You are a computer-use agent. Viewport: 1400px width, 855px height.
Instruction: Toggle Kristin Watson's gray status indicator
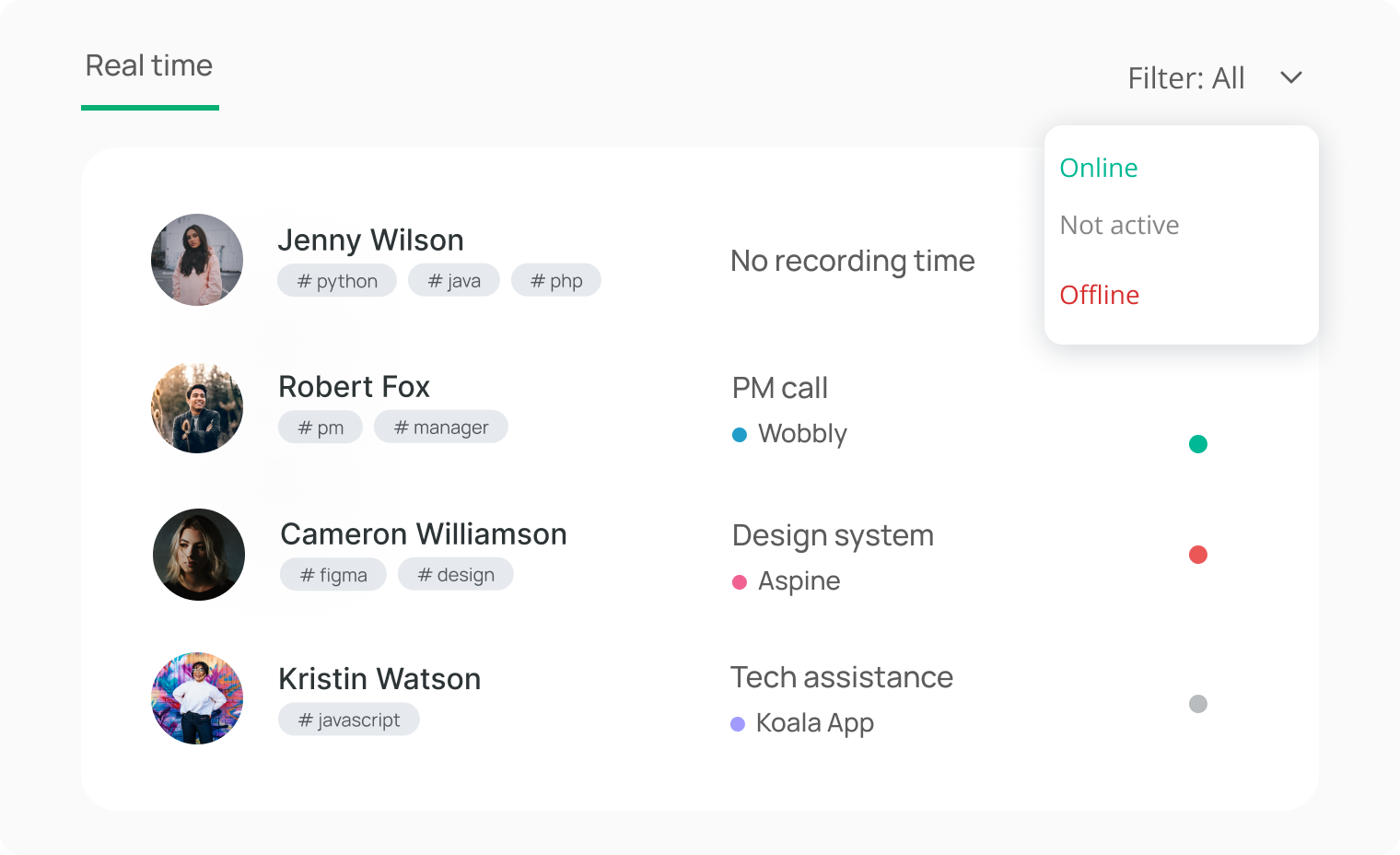(x=1198, y=704)
